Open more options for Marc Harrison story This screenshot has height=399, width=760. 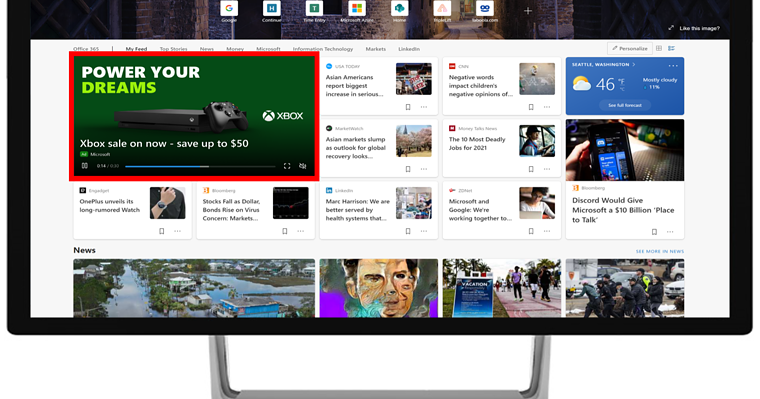pyautogui.click(x=424, y=231)
